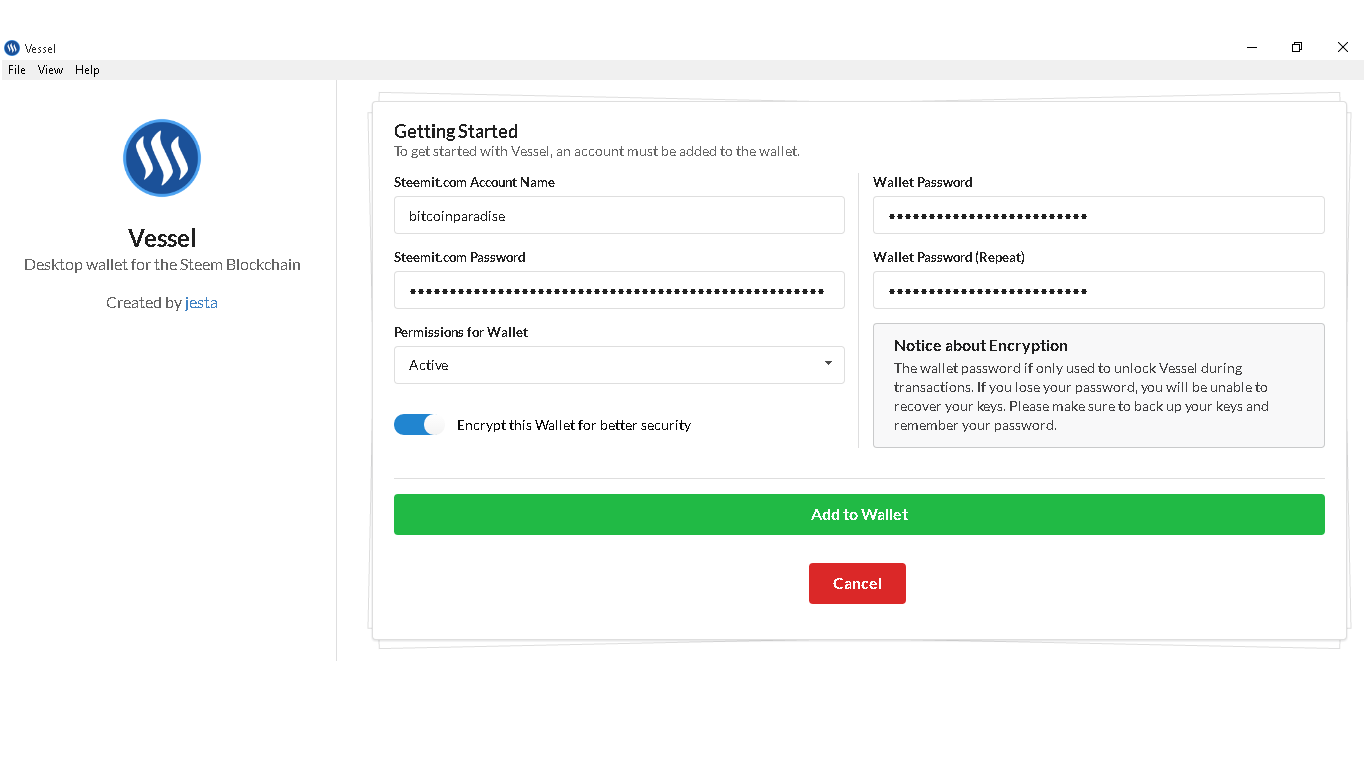Click the Vessel title text in sidebar
This screenshot has width=1364, height=784.
tap(162, 238)
